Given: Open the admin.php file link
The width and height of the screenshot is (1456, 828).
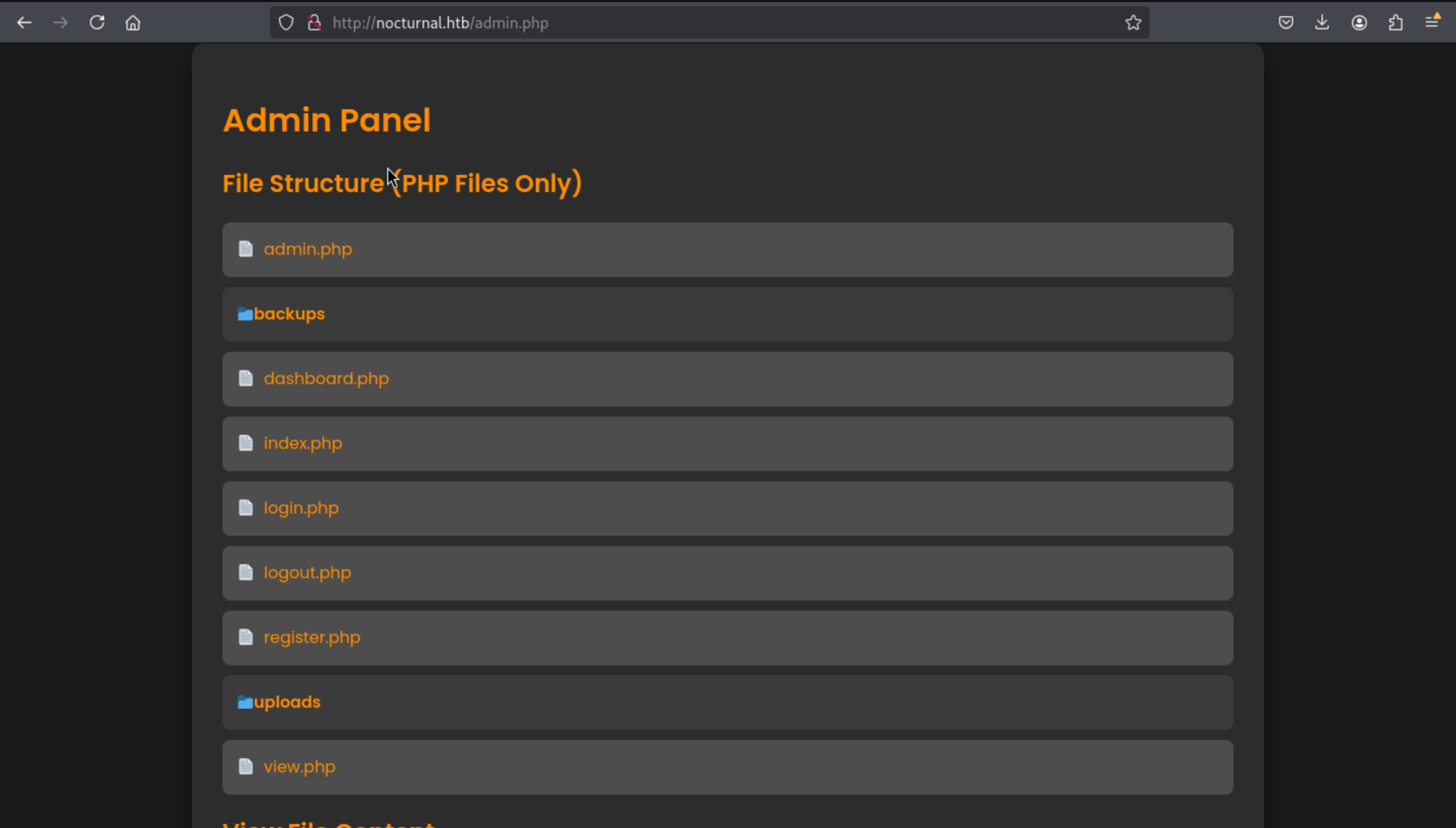Looking at the screenshot, I should pos(308,249).
